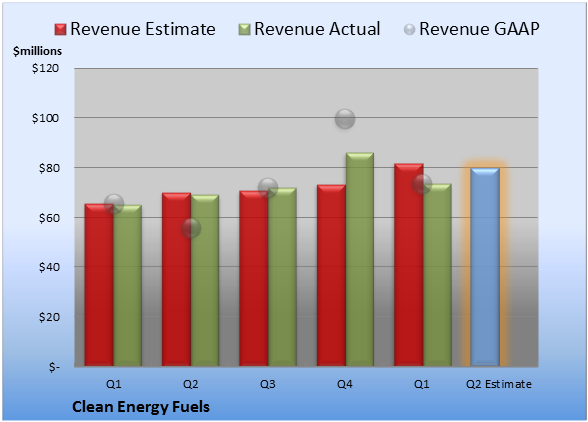
Task: Select the red Q4 Revenue Estimate bar
Action: pyautogui.click(x=331, y=275)
